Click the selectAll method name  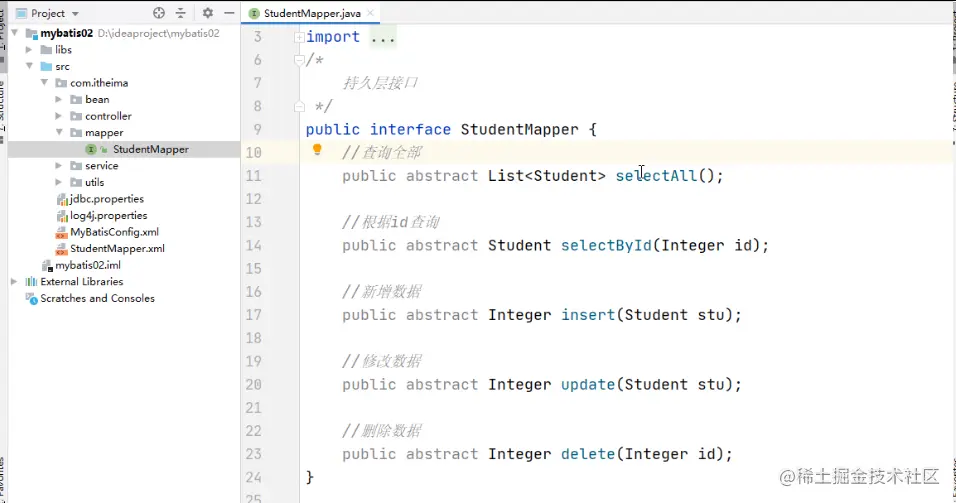click(x=656, y=176)
